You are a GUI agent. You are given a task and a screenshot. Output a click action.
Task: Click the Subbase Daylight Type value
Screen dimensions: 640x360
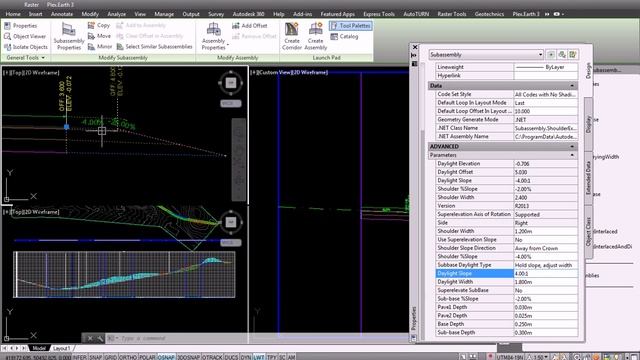tap(546, 265)
